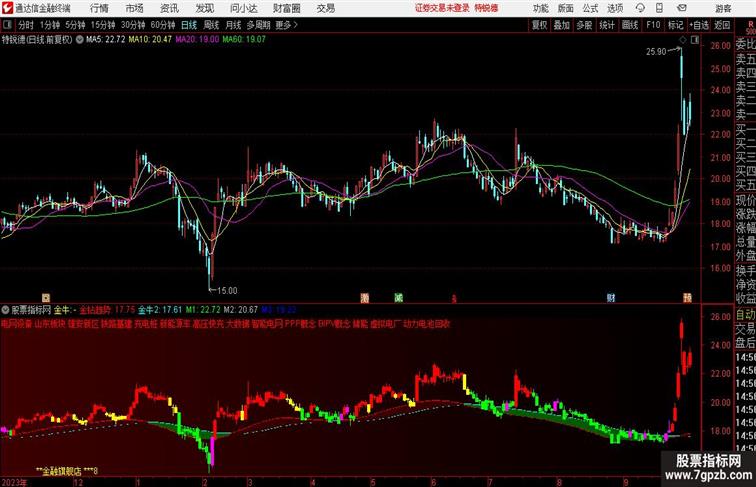Click the 统计 statistics button
The width and height of the screenshot is (756, 487).
coord(607,25)
